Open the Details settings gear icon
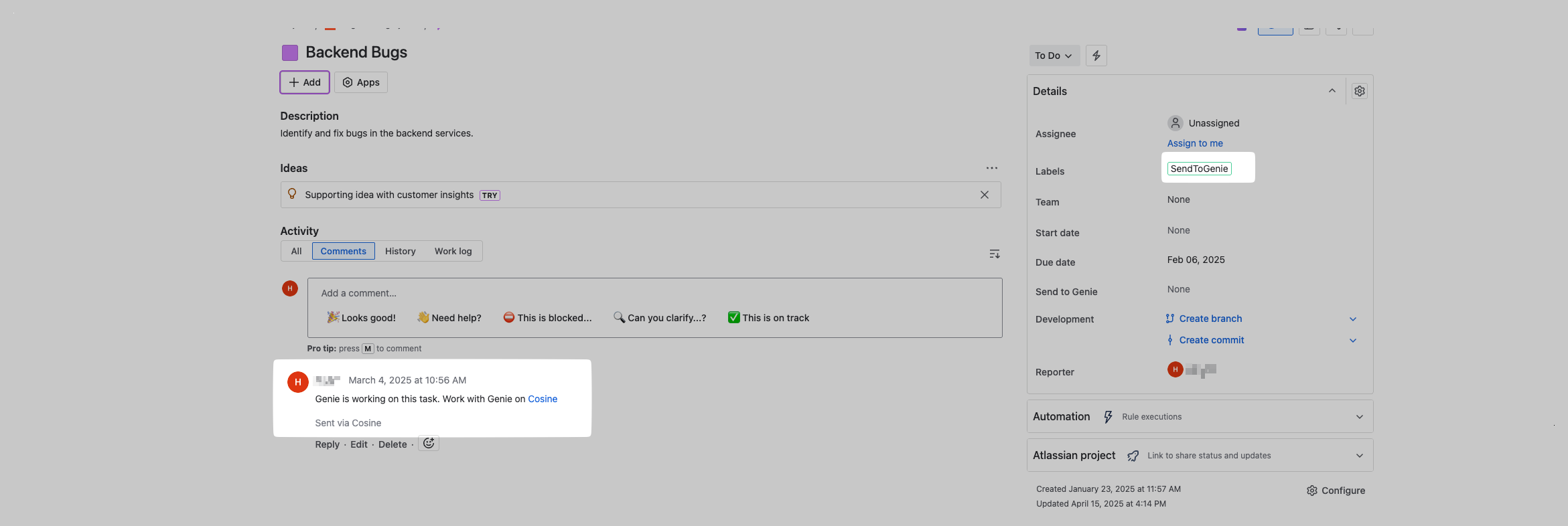The image size is (1568, 526). tap(1359, 91)
